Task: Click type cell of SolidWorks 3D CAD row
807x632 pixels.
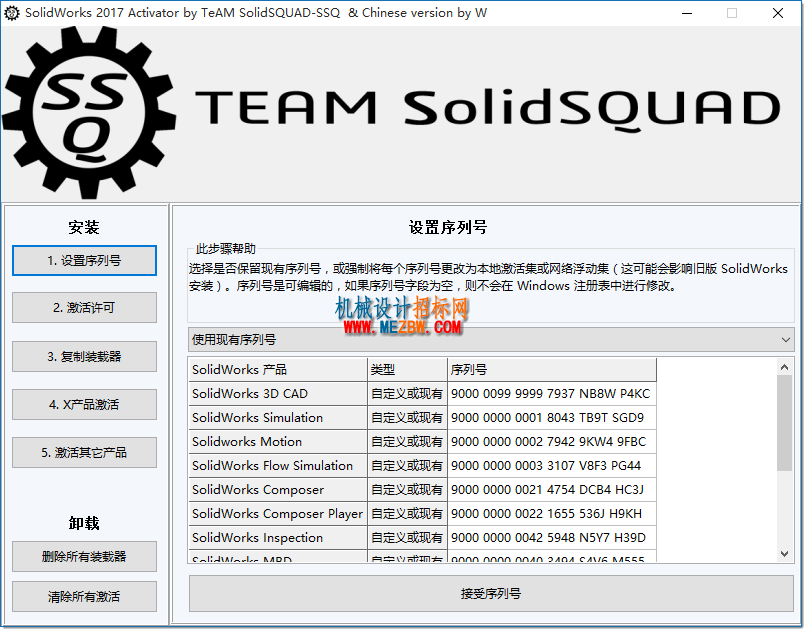Action: coord(408,394)
